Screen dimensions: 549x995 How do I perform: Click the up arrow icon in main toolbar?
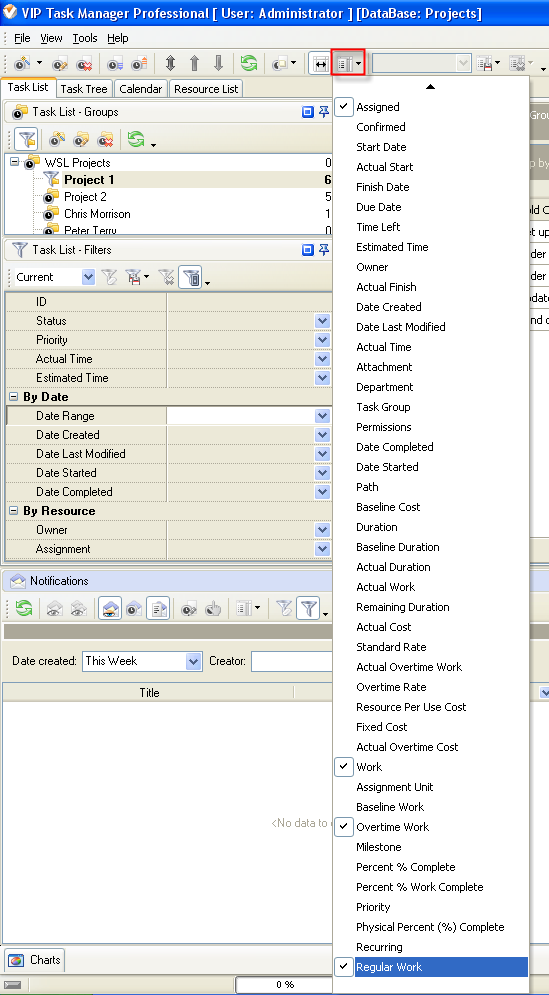[194, 63]
